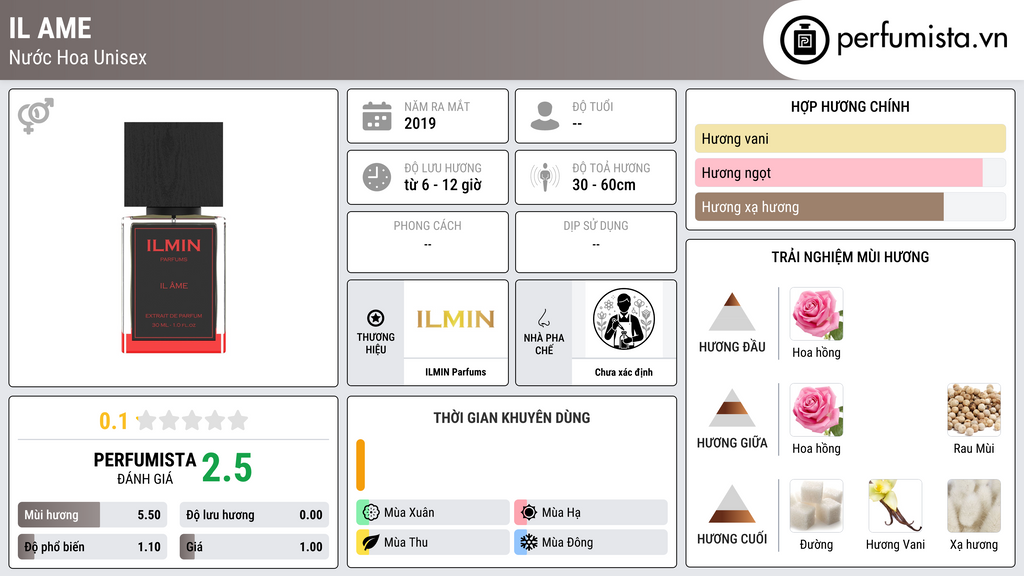Image resolution: width=1024 pixels, height=576 pixels.
Task: Click the calendar icon beside Năm ra mắt
Action: coord(377,116)
